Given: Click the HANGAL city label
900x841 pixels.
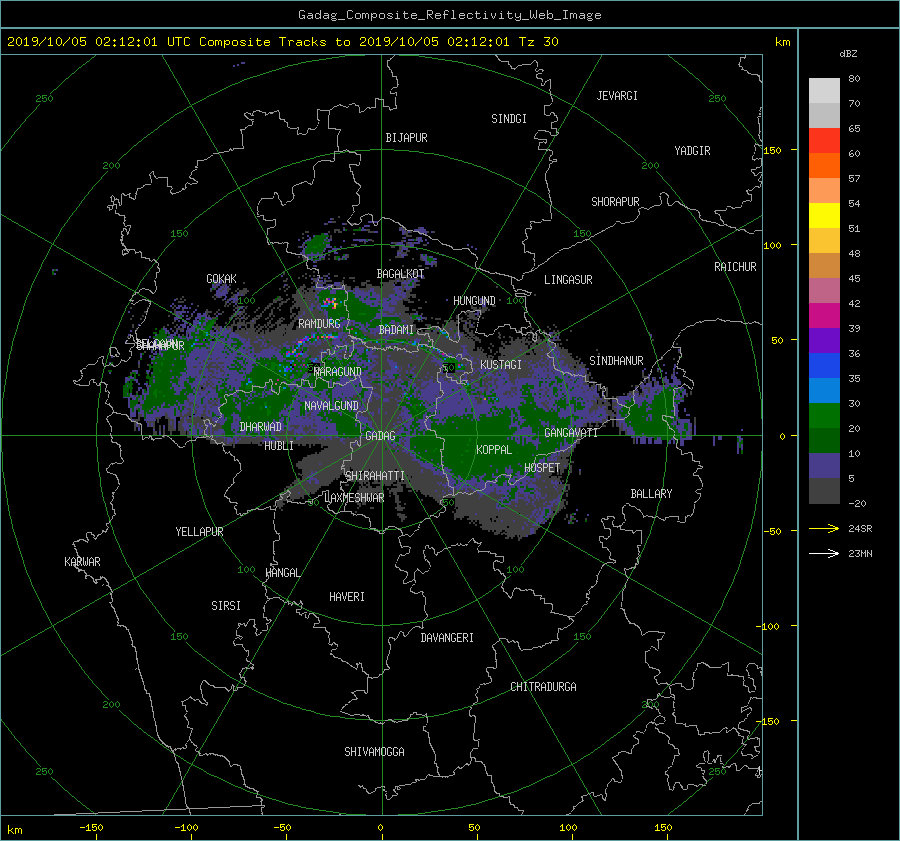Looking at the screenshot, I should pos(282,573).
